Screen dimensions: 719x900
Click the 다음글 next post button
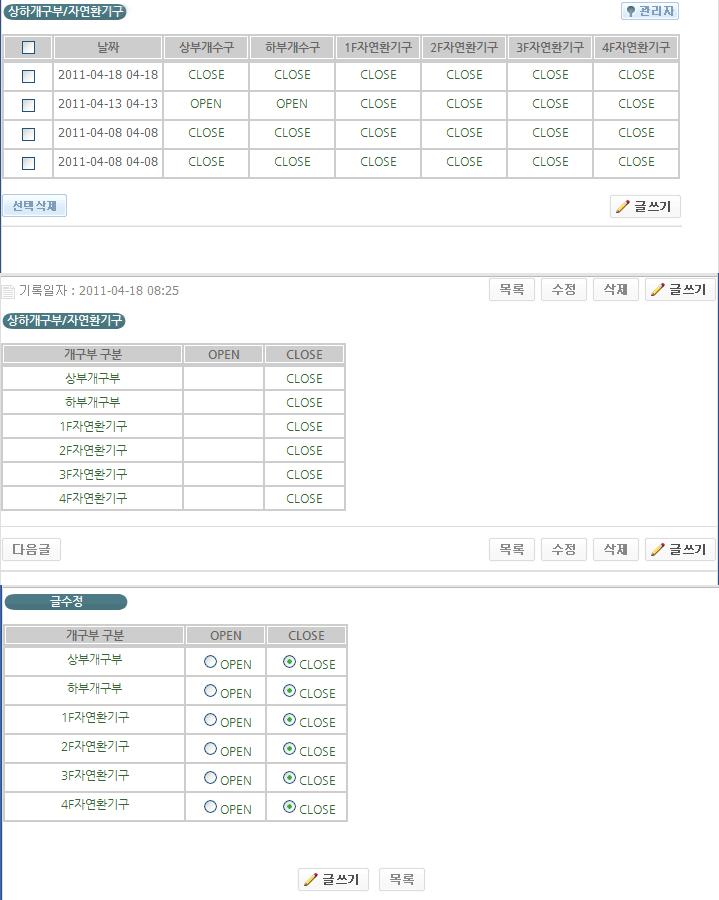(32, 549)
